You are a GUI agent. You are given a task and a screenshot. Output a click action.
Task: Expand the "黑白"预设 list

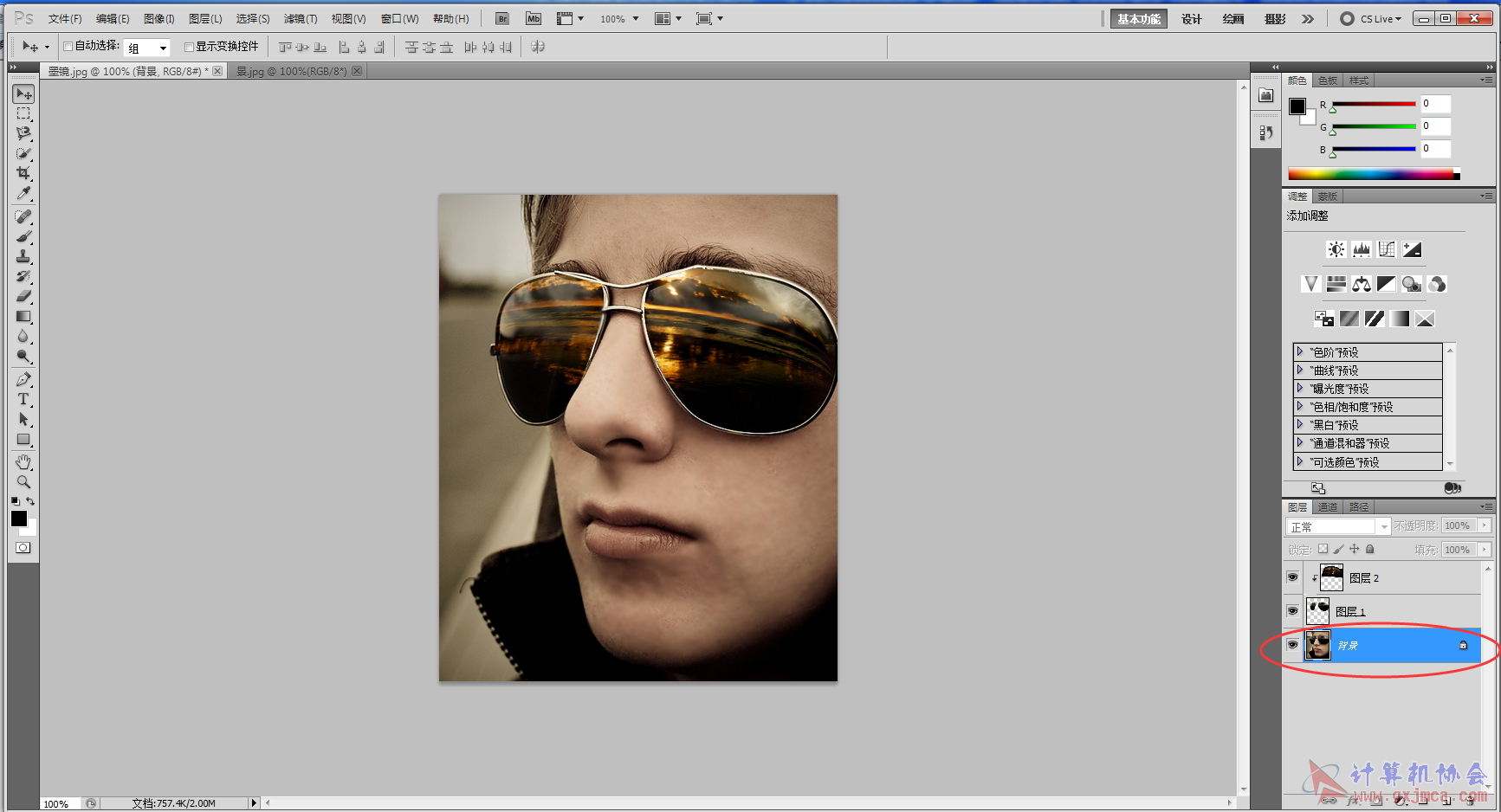coord(1300,424)
